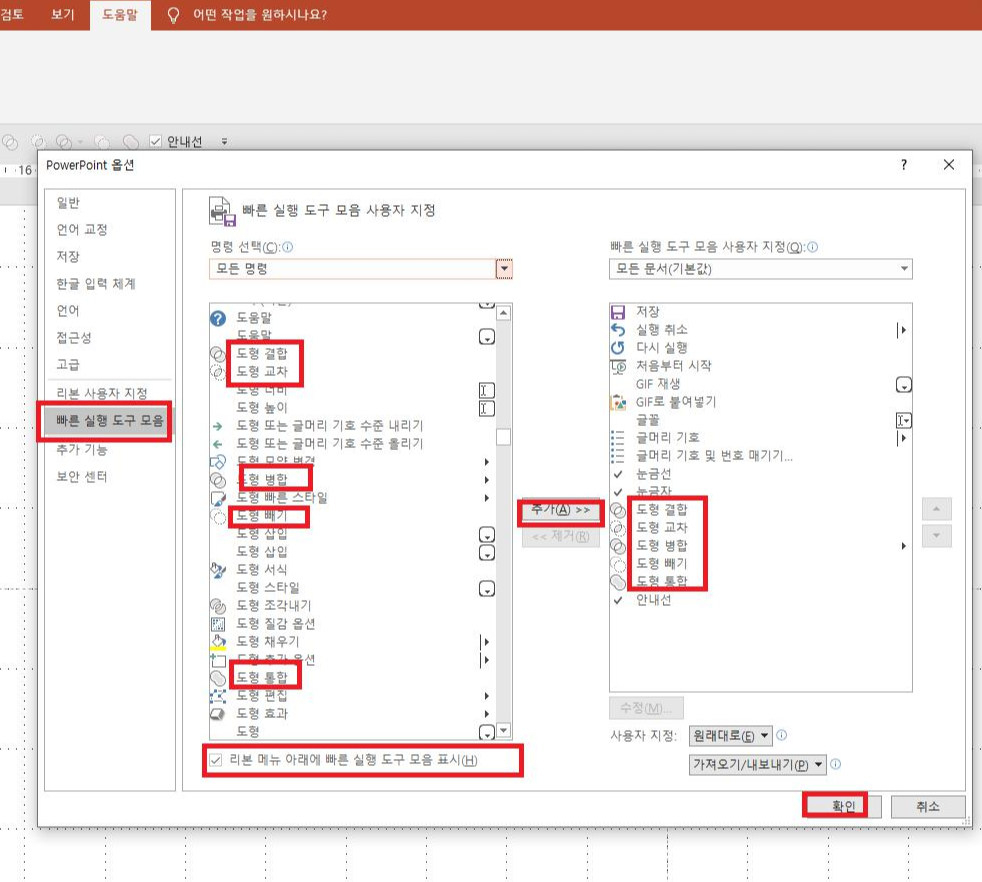982x882 pixels.
Task: Open the 원래대로 reset dropdown
Action: (731, 736)
